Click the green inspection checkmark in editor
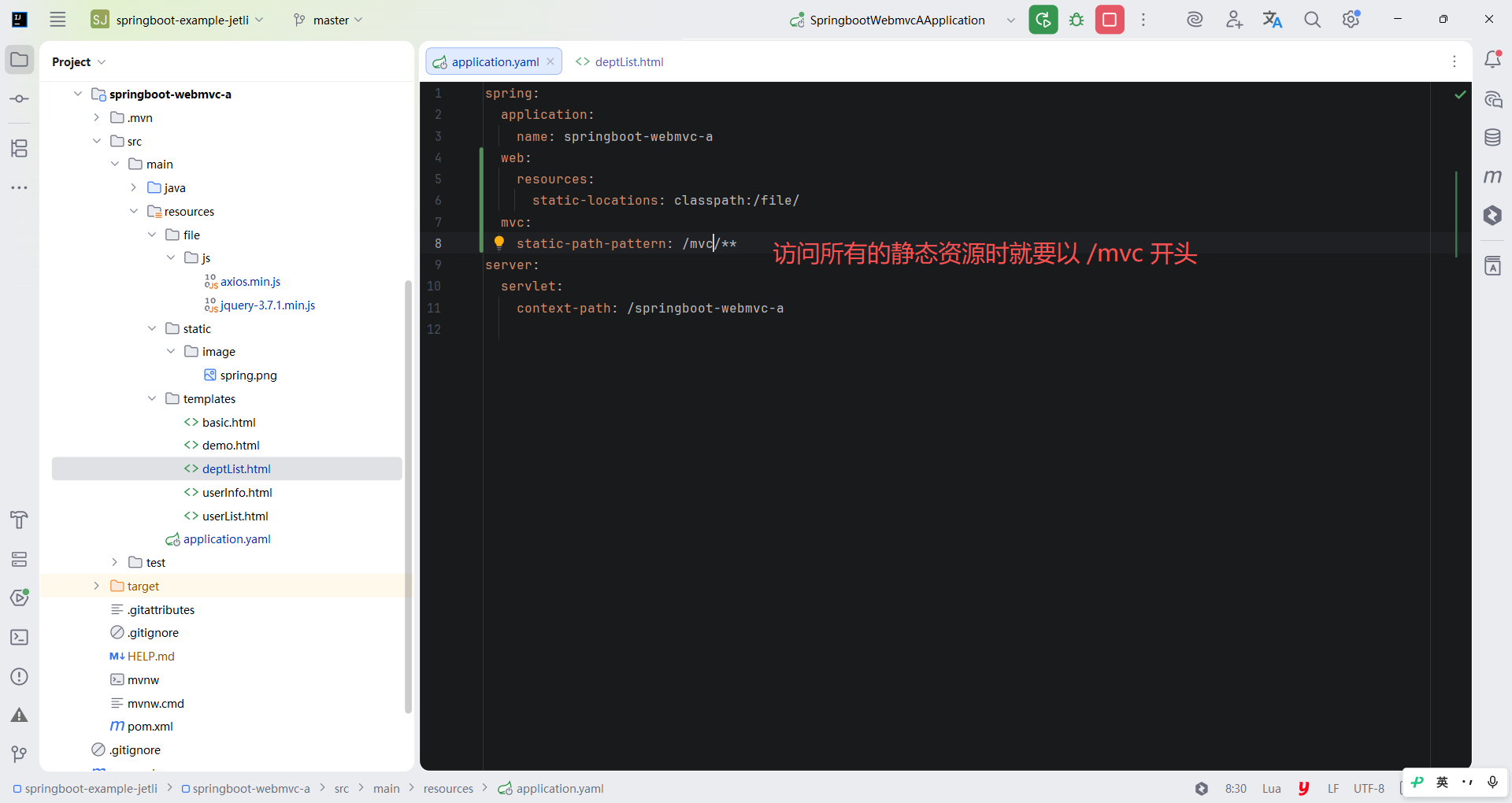 [1460, 94]
